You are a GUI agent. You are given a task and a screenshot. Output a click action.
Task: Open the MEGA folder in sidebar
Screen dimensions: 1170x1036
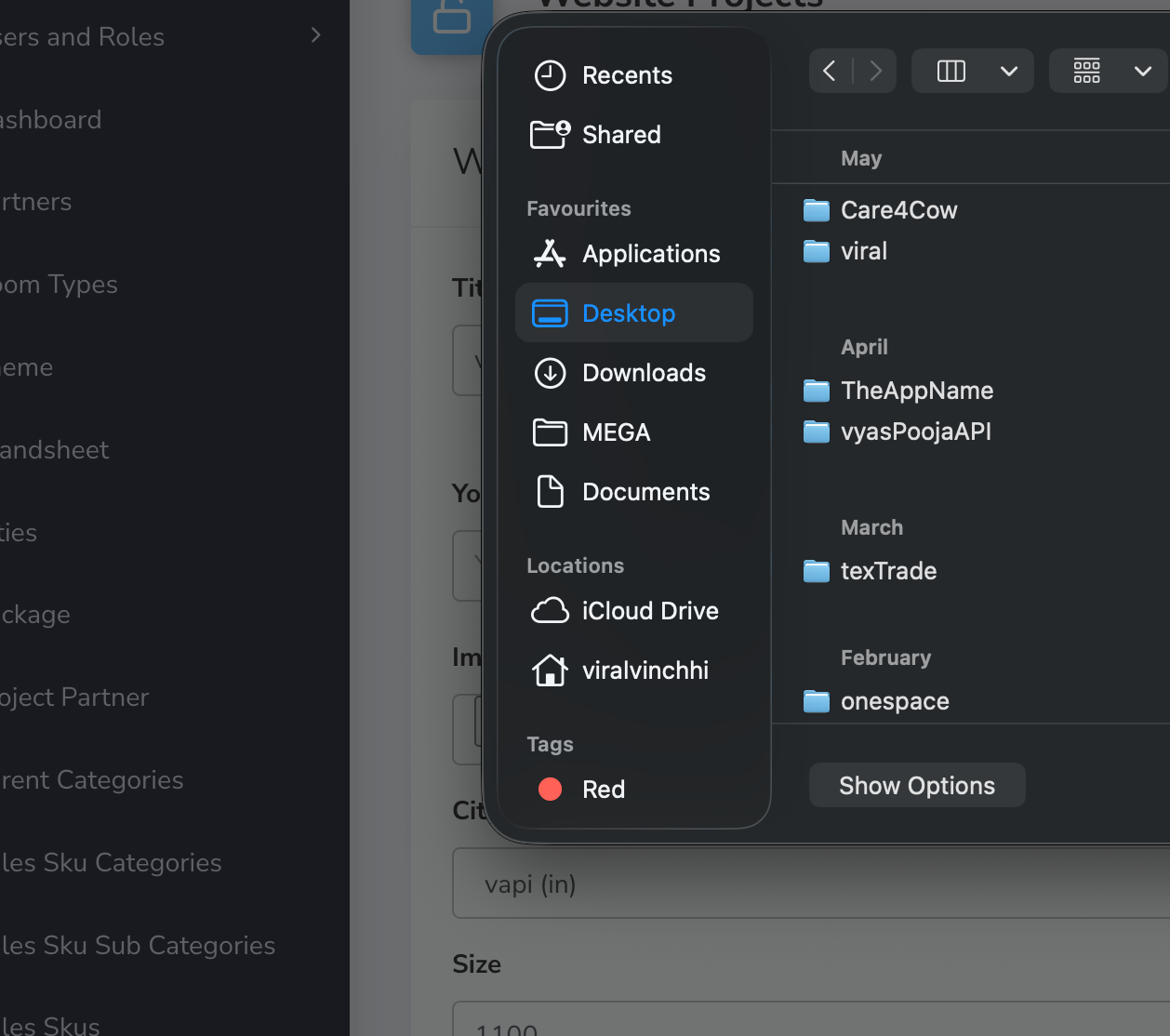pyautogui.click(x=615, y=432)
